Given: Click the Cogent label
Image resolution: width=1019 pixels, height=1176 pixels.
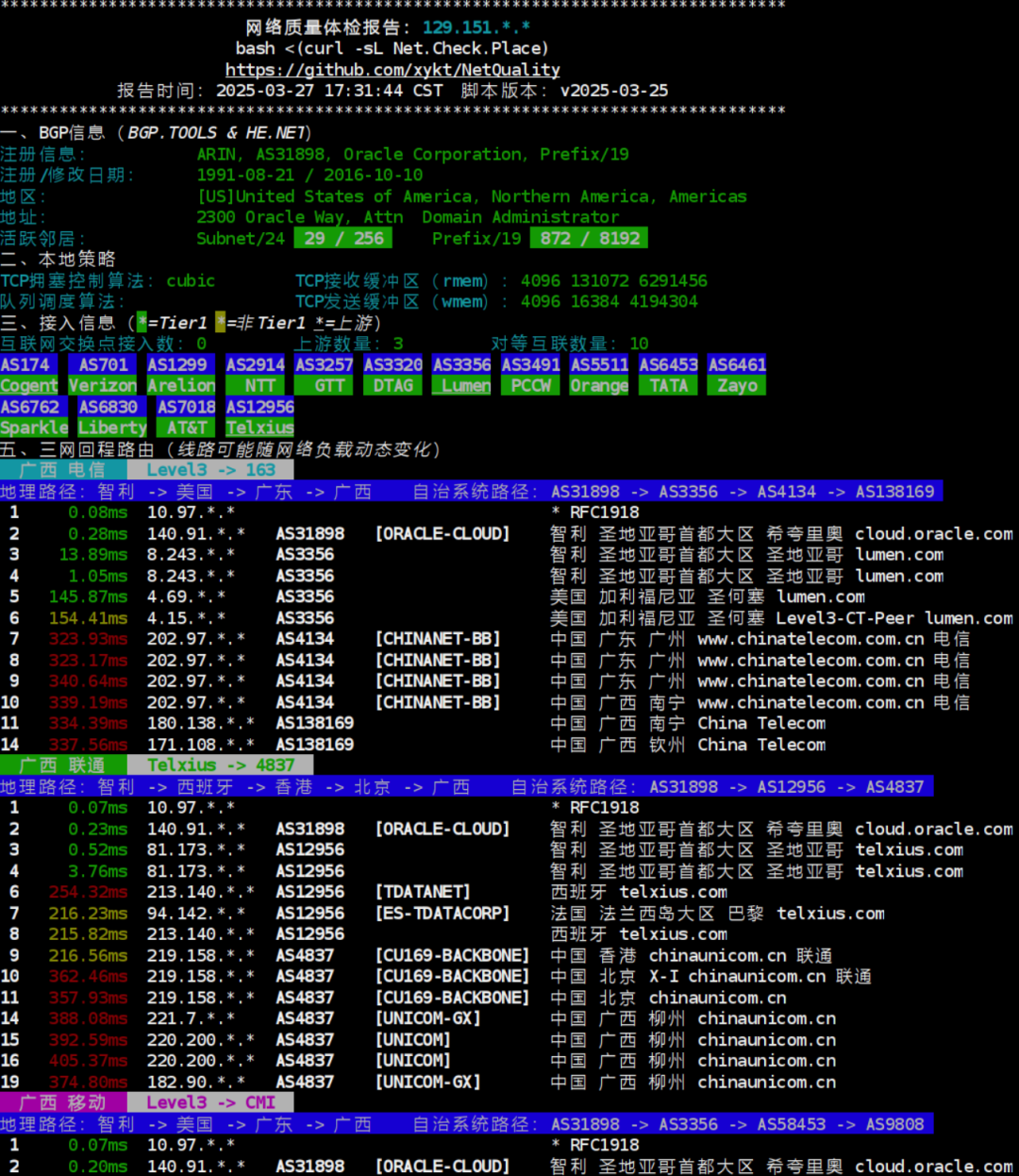Looking at the screenshot, I should tap(29, 385).
